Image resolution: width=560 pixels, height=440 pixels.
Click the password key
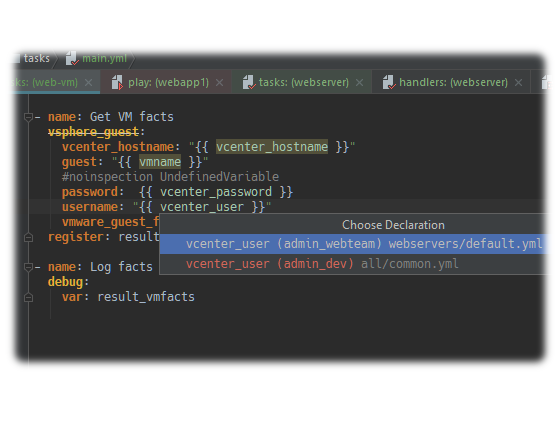[x=90, y=192]
